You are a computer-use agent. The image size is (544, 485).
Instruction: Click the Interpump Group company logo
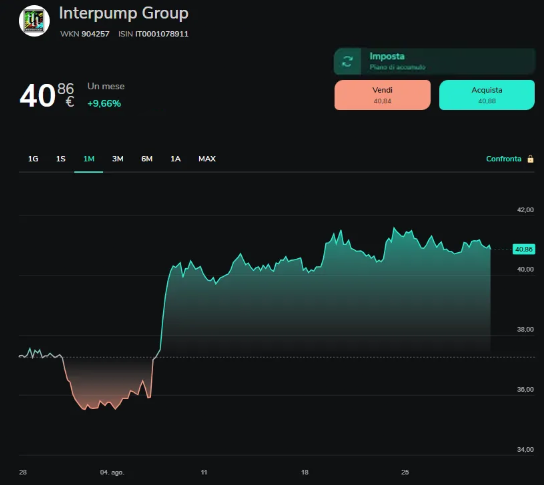coord(34,21)
